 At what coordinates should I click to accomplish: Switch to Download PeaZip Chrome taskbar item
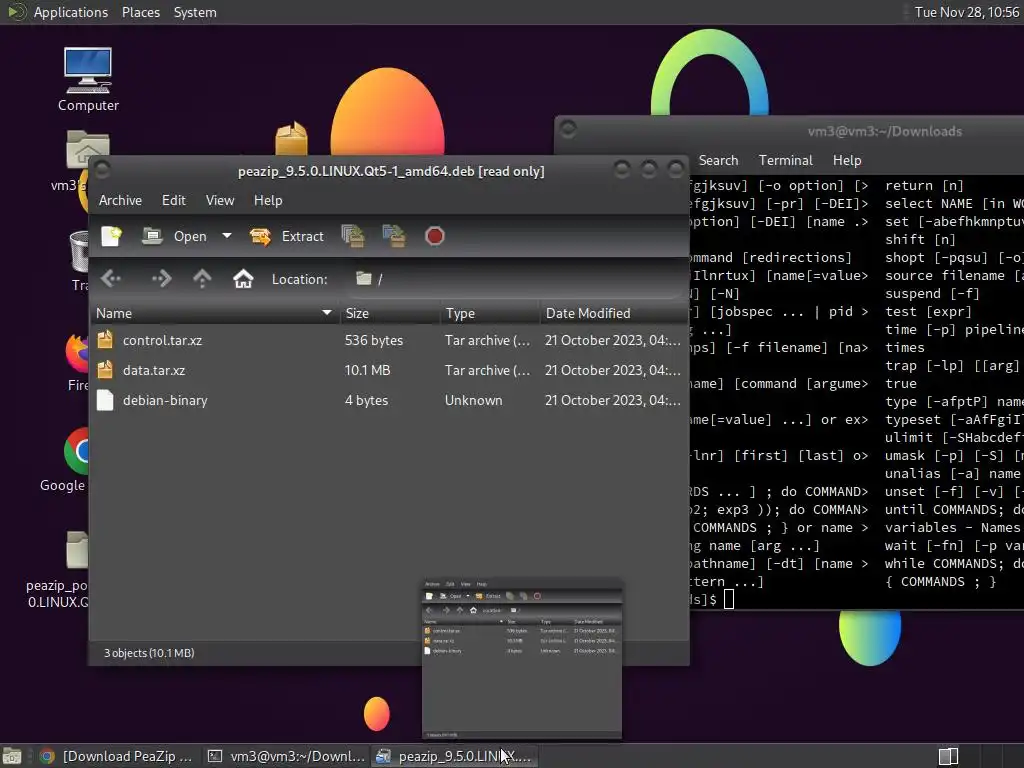tap(116, 756)
